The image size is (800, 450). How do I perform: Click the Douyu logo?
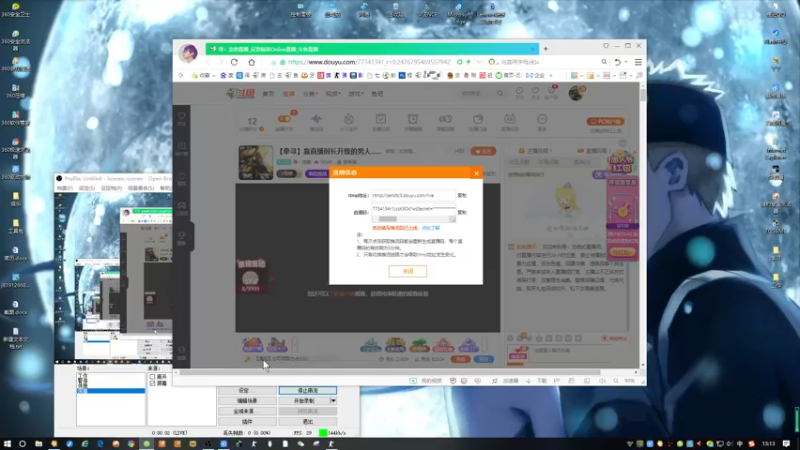click(240, 93)
